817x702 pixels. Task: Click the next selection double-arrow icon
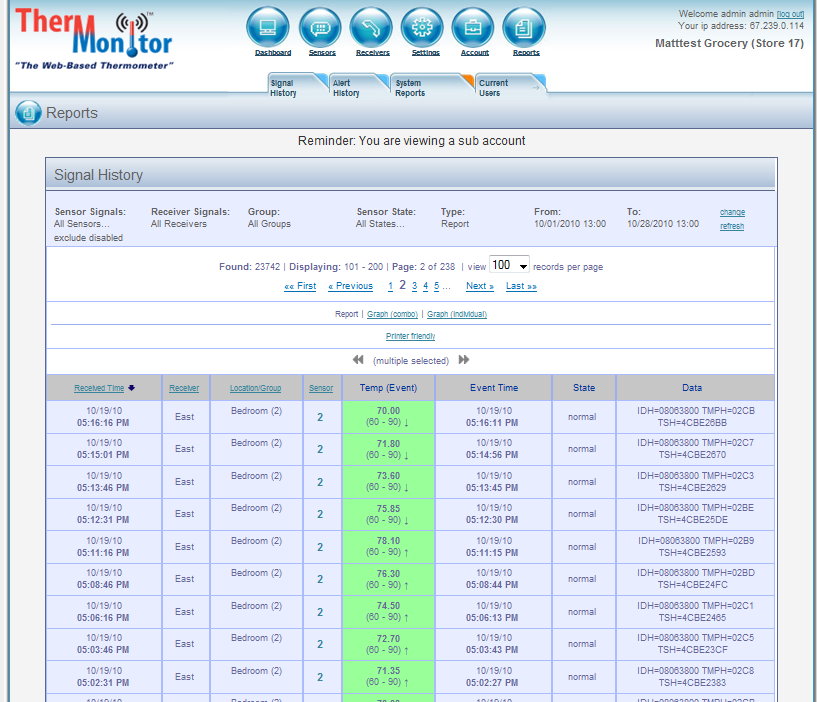coord(464,360)
